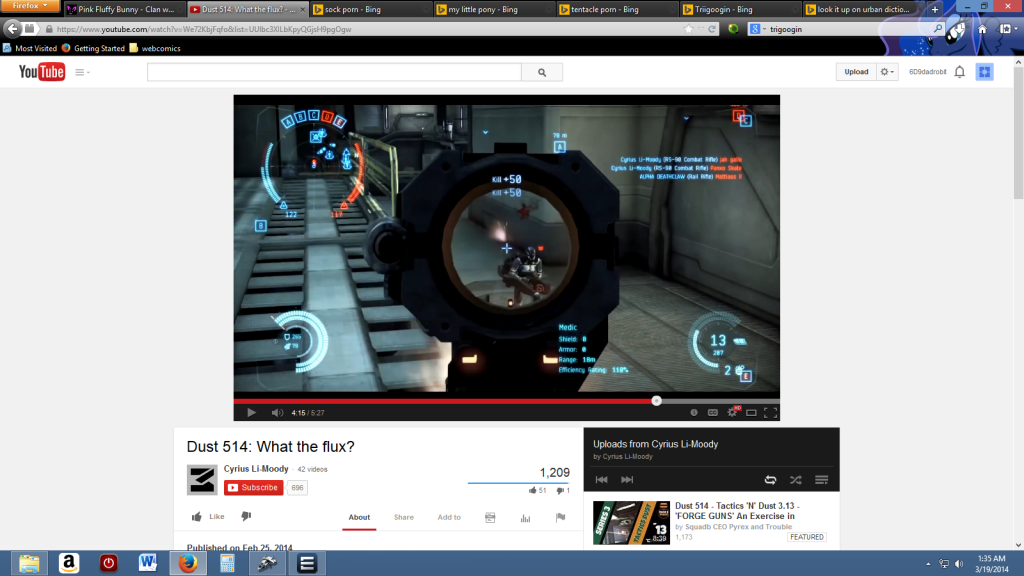Reload the page

(712, 29)
